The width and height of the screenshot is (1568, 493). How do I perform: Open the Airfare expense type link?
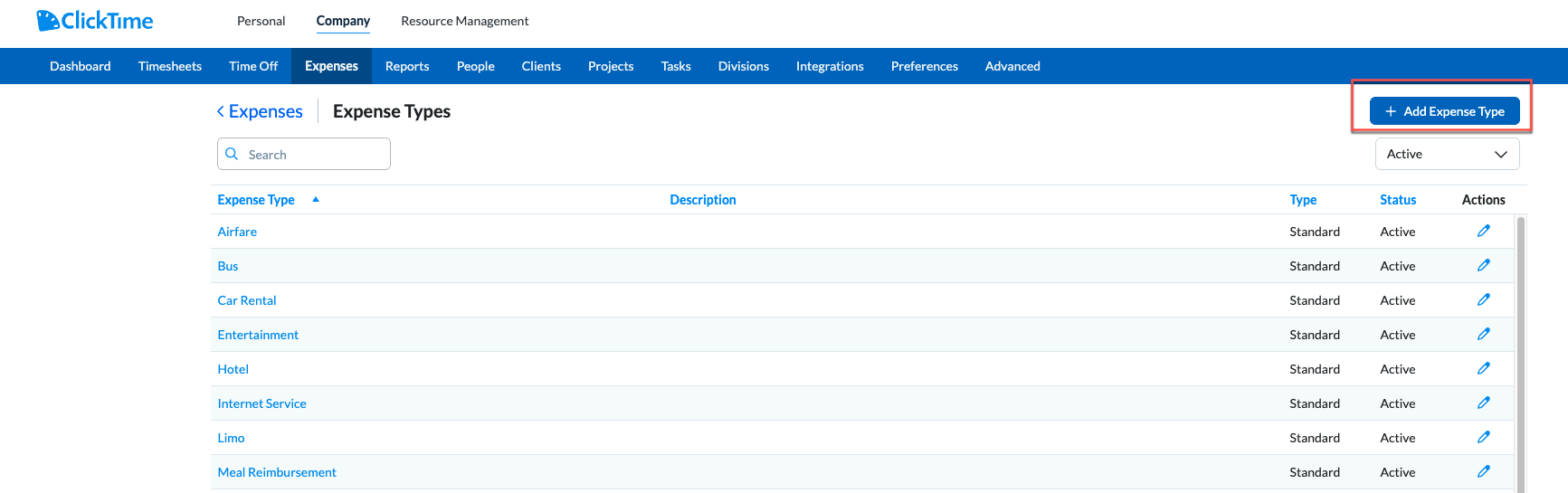[237, 232]
